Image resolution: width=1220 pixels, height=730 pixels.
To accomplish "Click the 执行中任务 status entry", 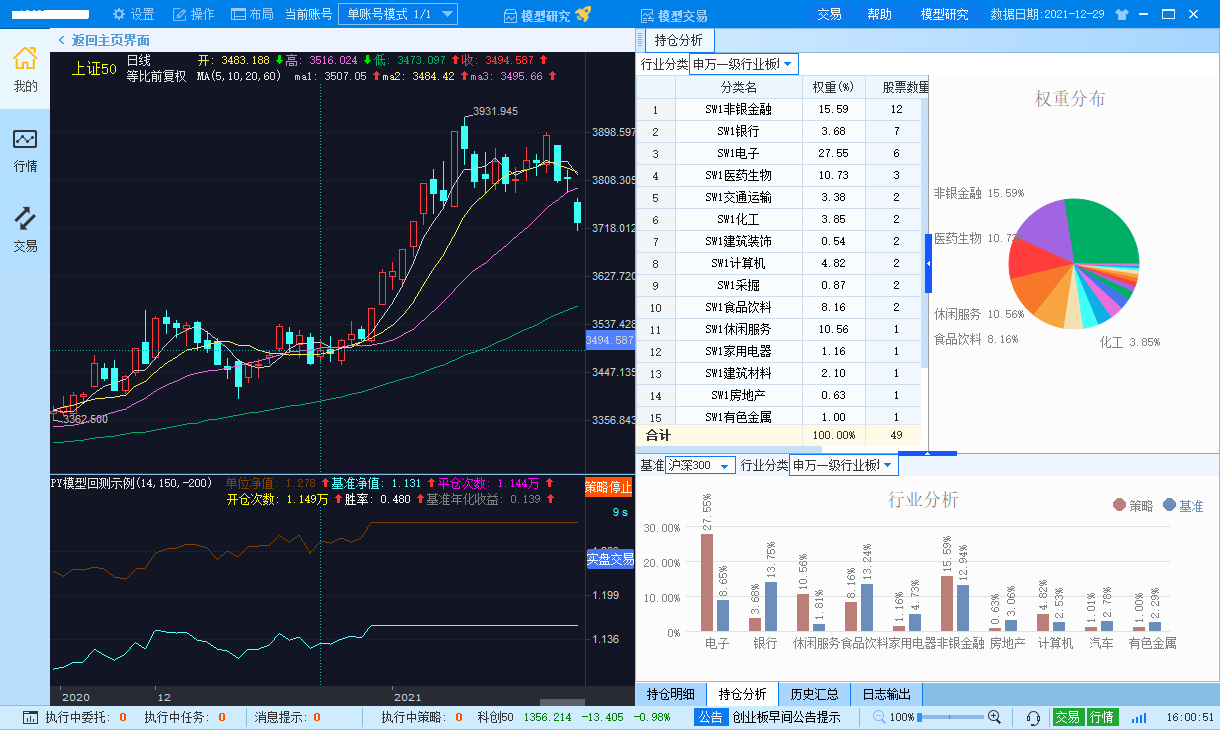I will 185,717.
